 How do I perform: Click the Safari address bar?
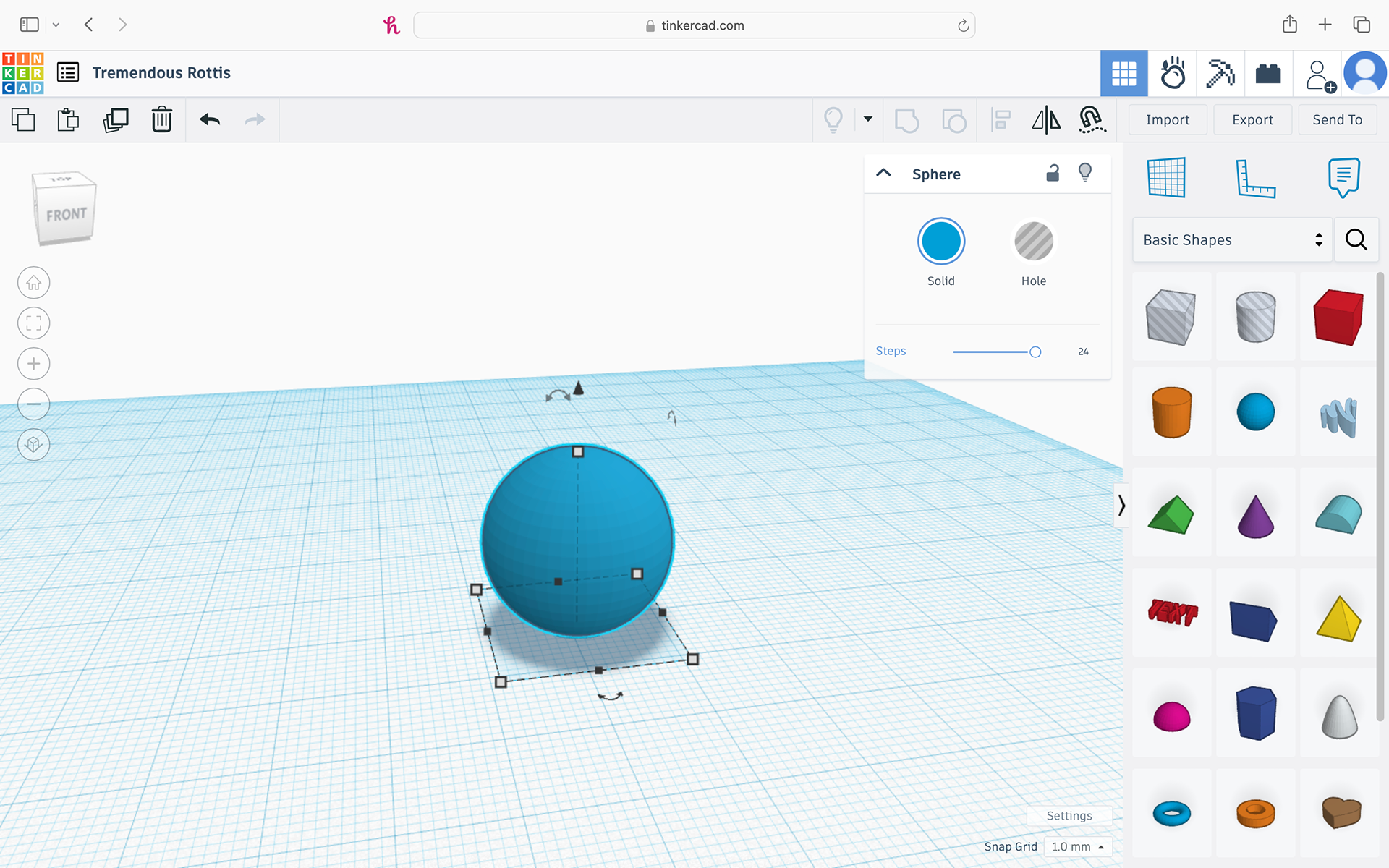point(694,25)
